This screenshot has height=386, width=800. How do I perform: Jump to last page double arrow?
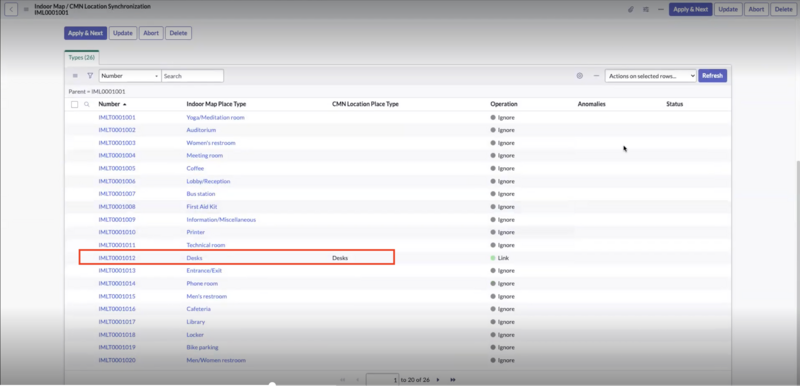(453, 380)
